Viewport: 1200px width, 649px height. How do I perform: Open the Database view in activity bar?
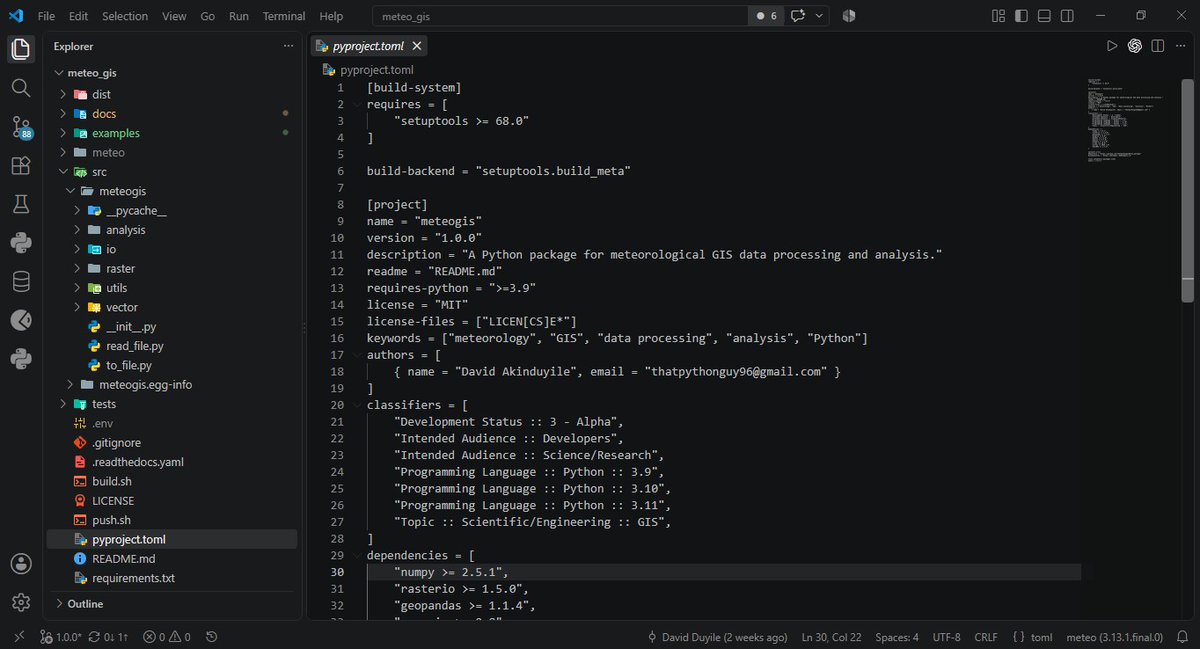click(x=21, y=281)
